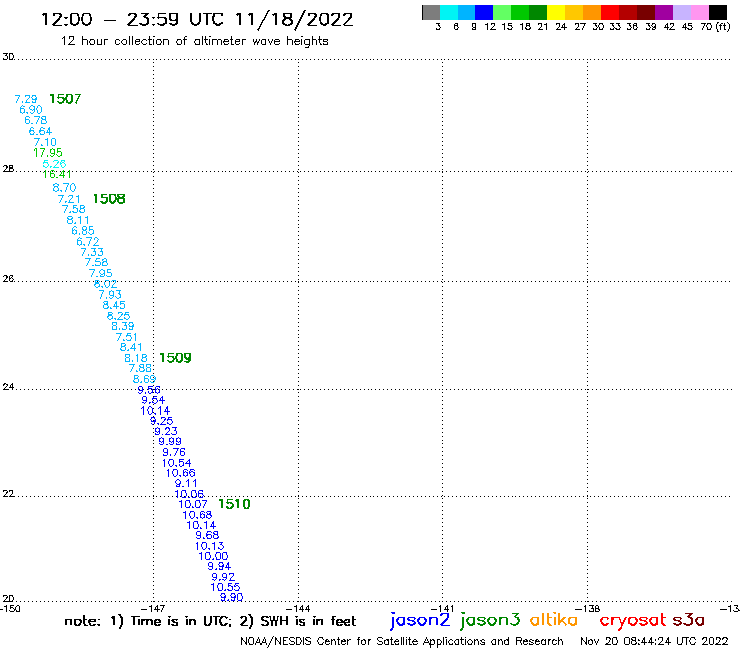Click wave height value 9.56
The image size is (740, 650).
(x=149, y=390)
